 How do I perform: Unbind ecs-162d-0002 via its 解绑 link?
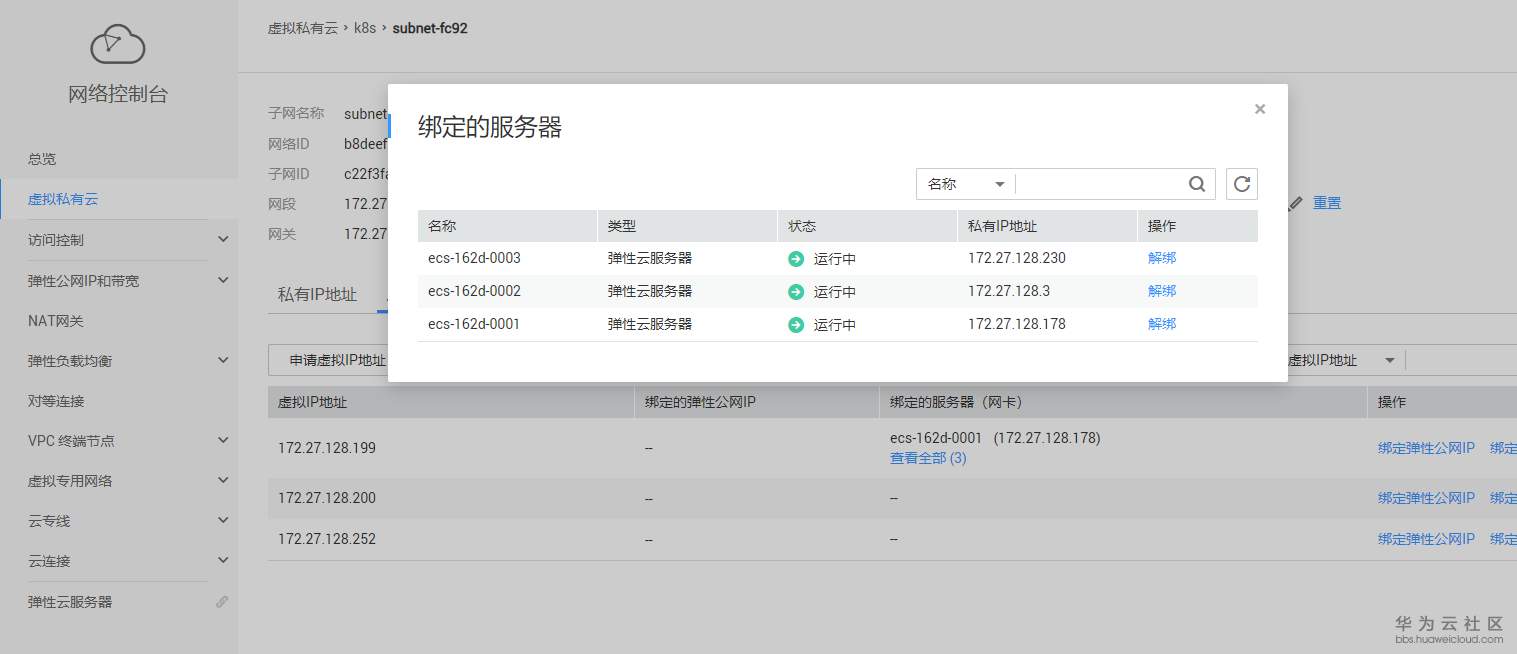tap(1161, 290)
